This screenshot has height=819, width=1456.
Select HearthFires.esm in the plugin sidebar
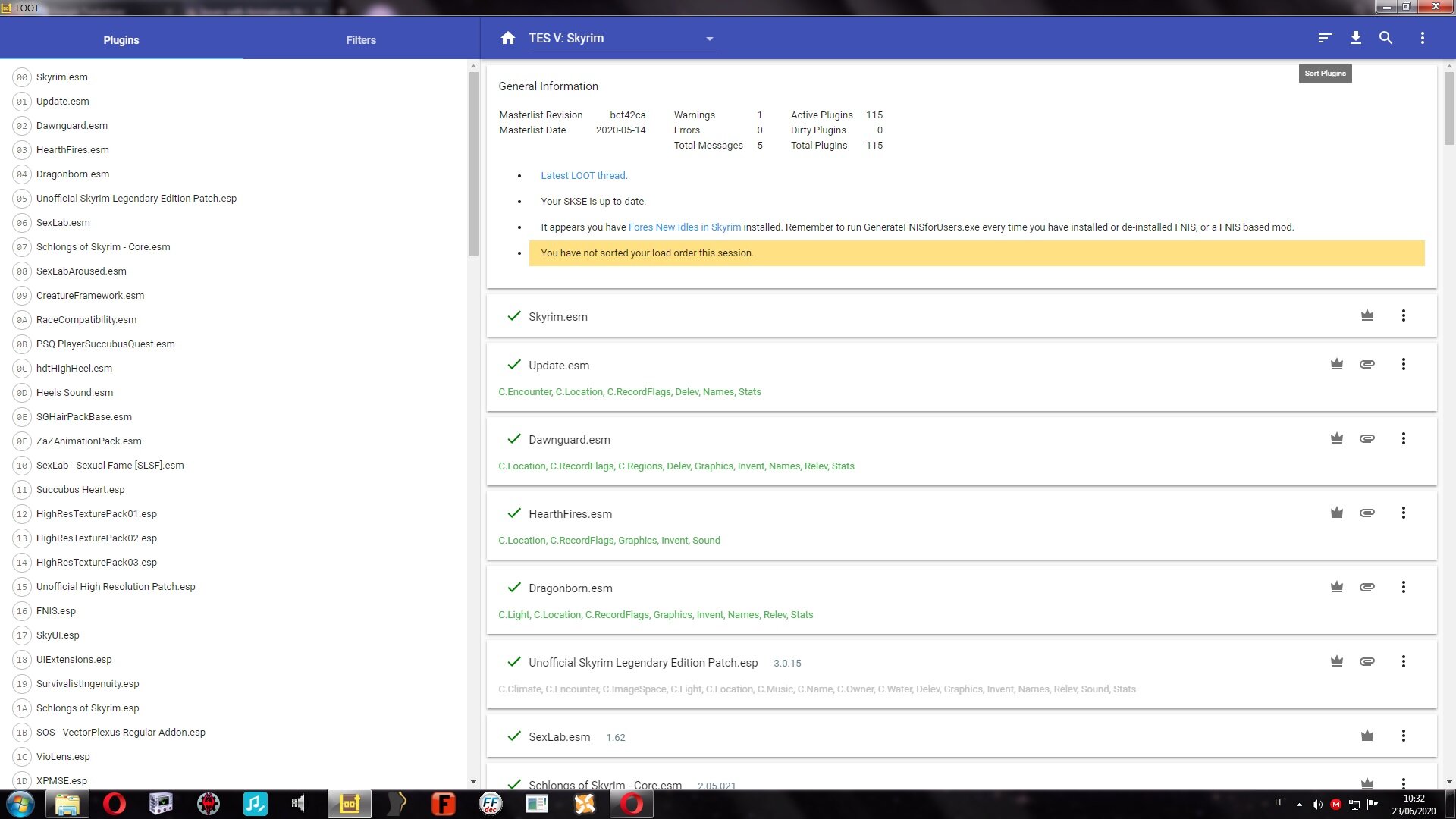[73, 149]
